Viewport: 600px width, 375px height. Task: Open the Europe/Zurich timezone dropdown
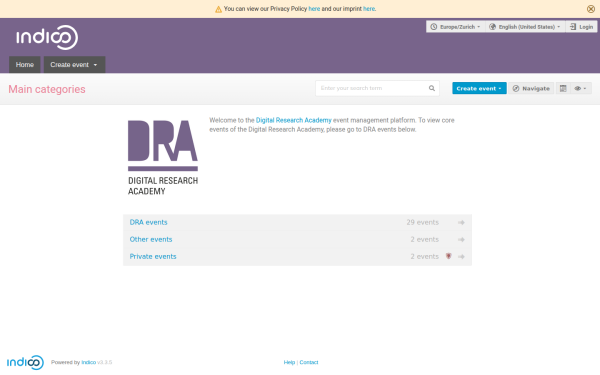click(x=455, y=27)
